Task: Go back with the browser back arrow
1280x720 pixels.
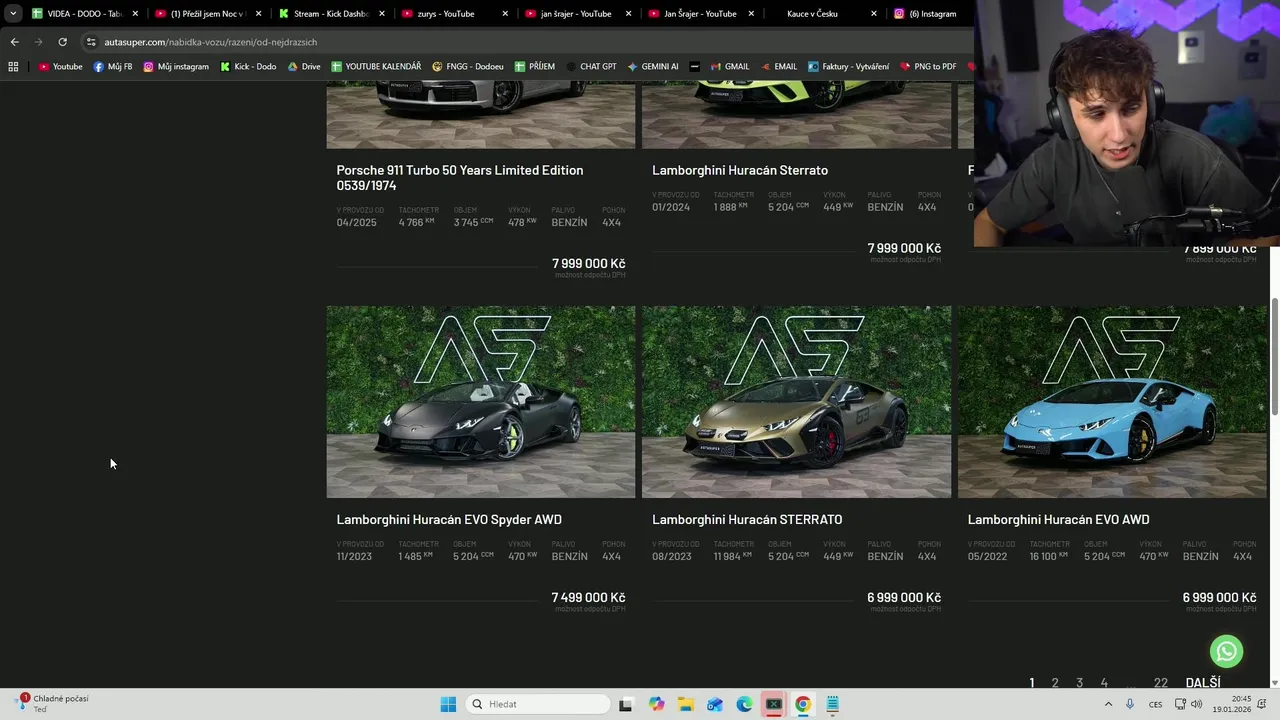Action: click(x=14, y=42)
